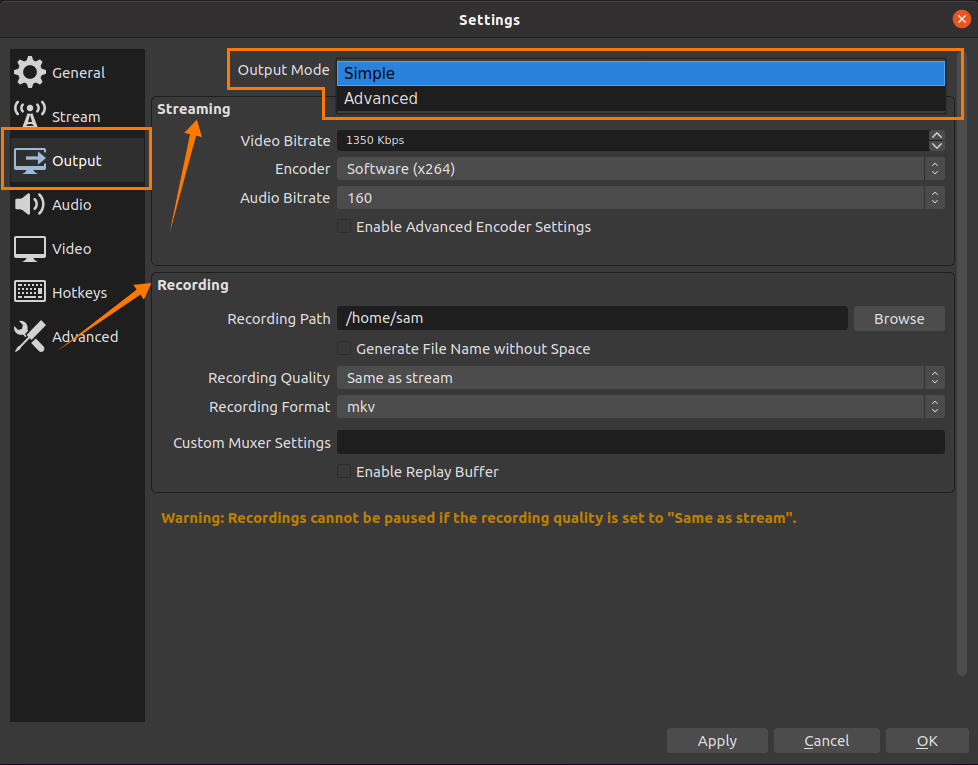978x765 pixels.
Task: Open the Encoder dropdown
Action: (x=641, y=169)
